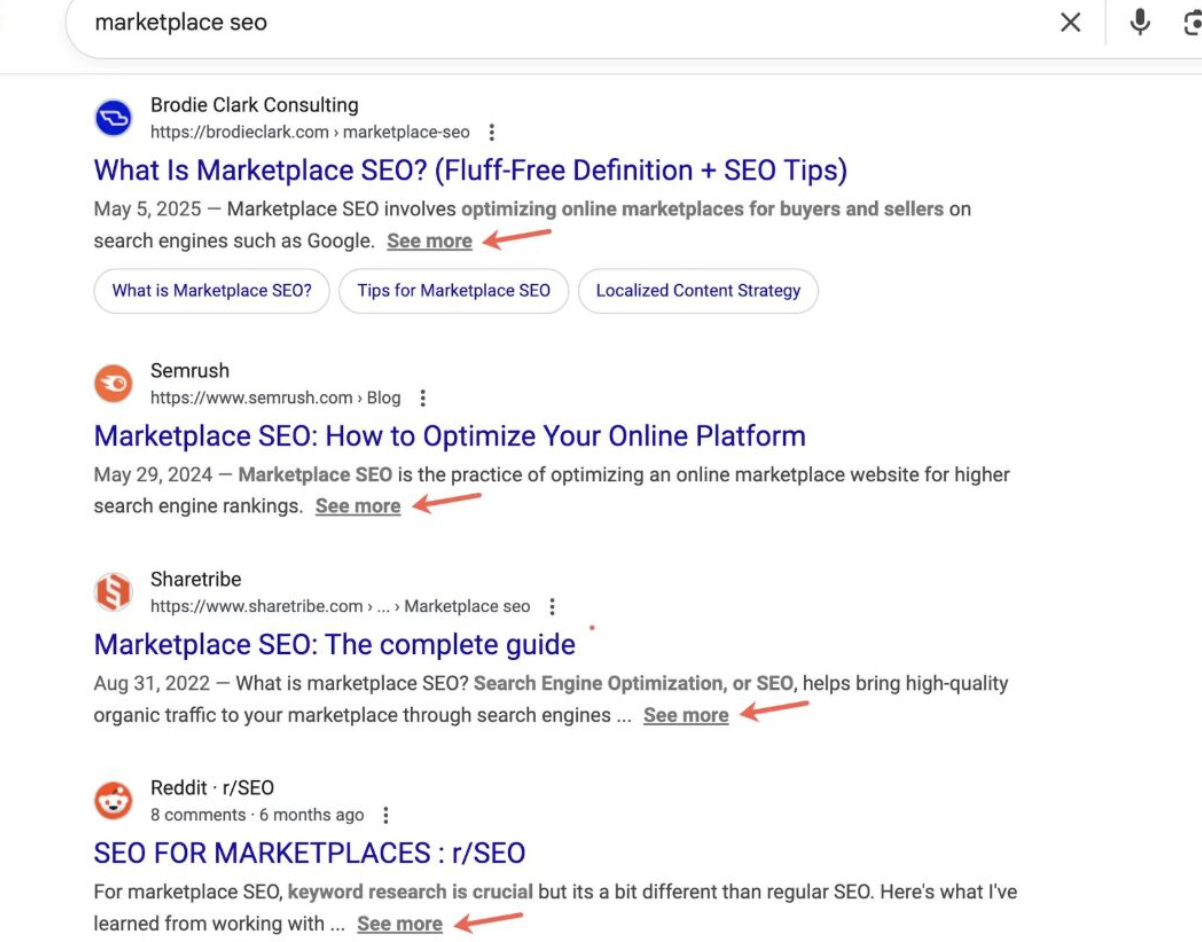Open three-dot menu for Sharetribe result
The height and width of the screenshot is (942, 1202).
point(552,606)
